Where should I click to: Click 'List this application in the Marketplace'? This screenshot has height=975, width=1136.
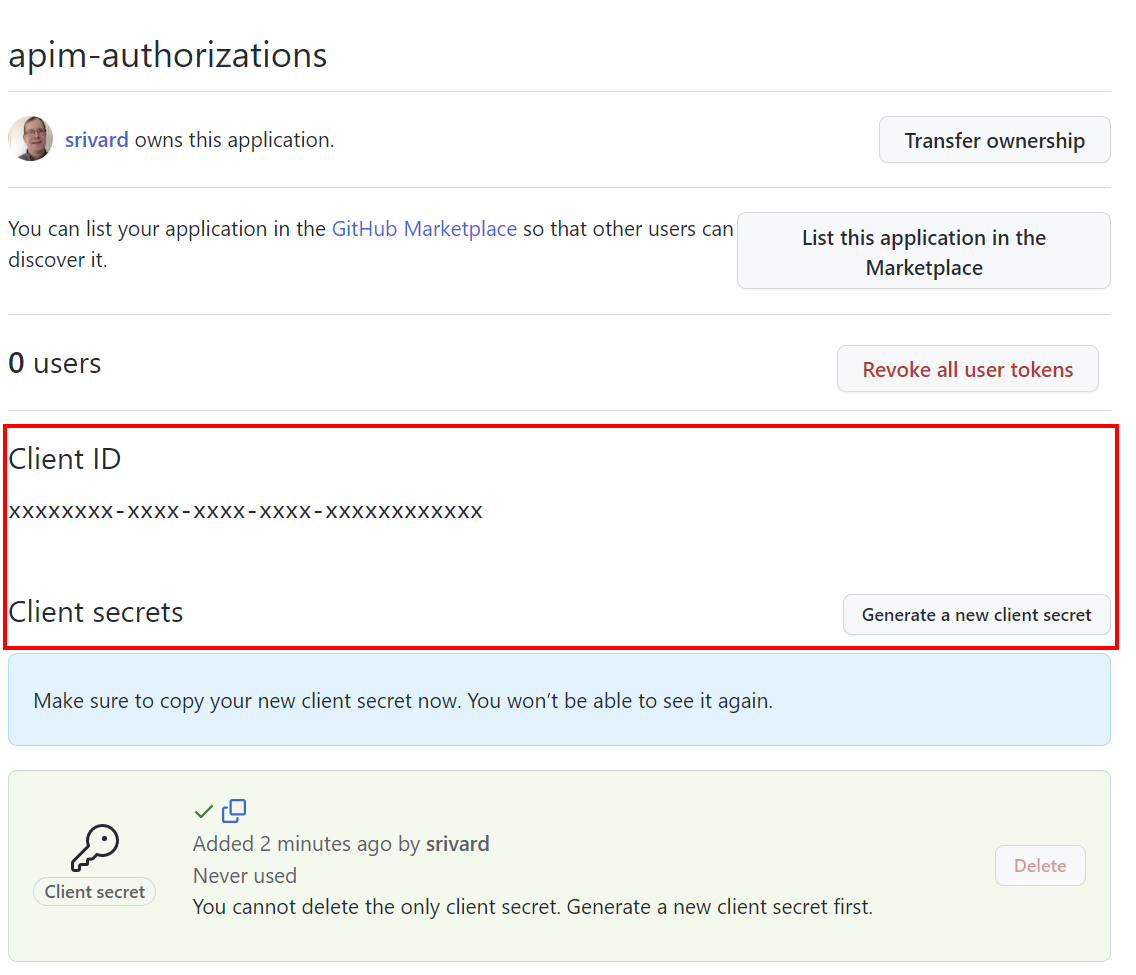pos(922,252)
